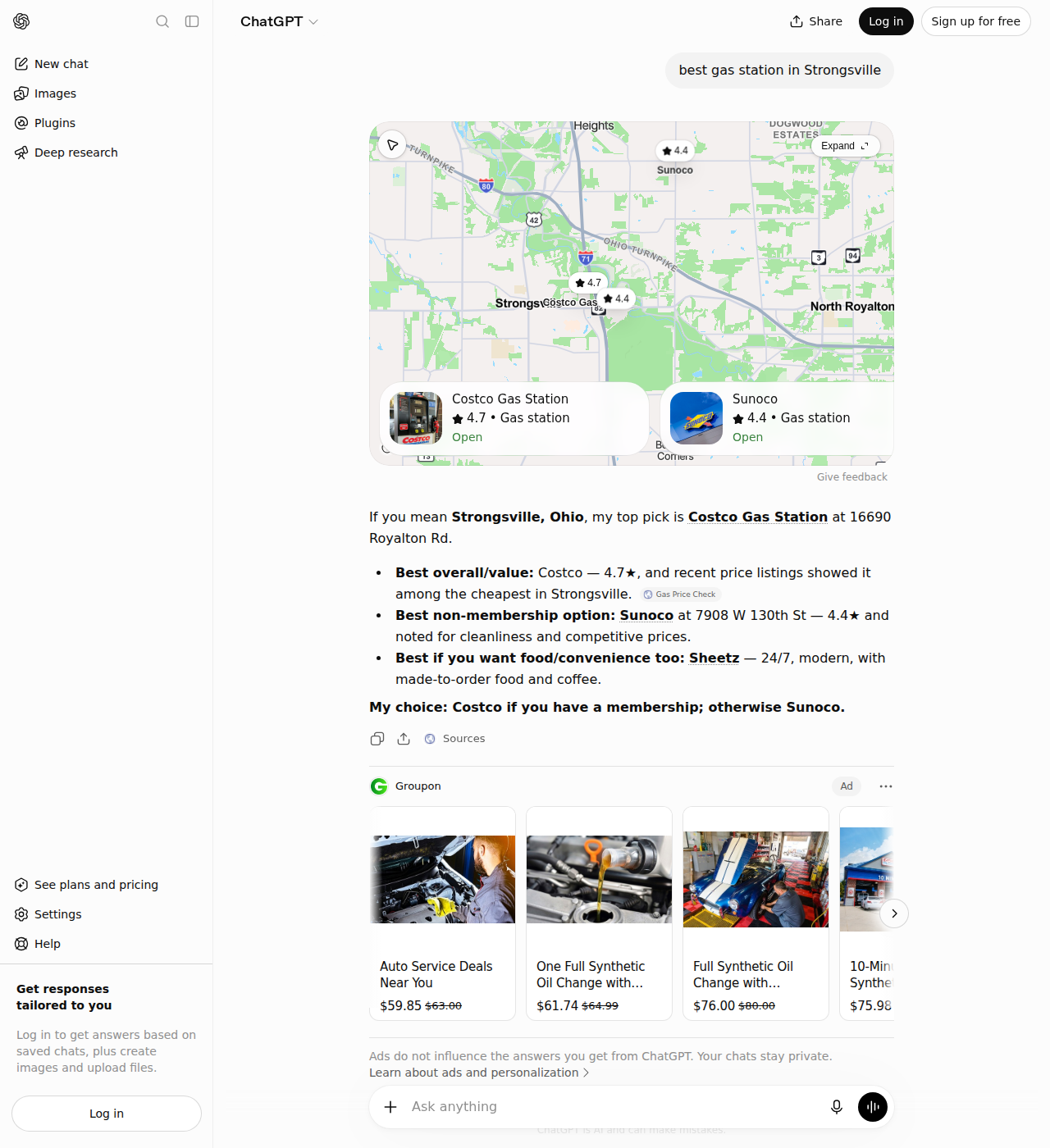Open the Costco Gas Station map card
The width and height of the screenshot is (1050, 1148).
pos(514,418)
